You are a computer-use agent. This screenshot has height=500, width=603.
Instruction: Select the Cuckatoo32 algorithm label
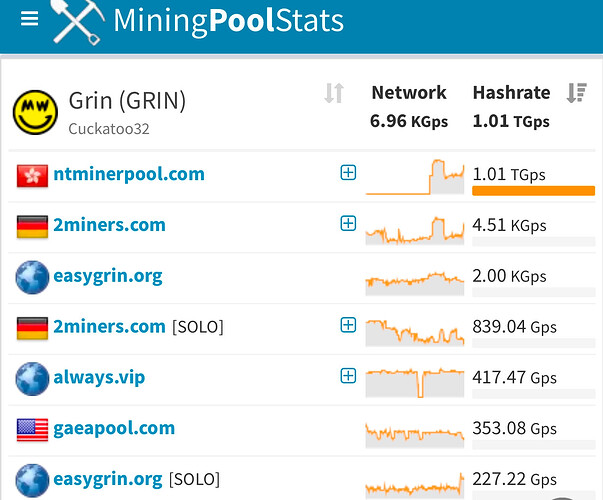click(x=109, y=129)
